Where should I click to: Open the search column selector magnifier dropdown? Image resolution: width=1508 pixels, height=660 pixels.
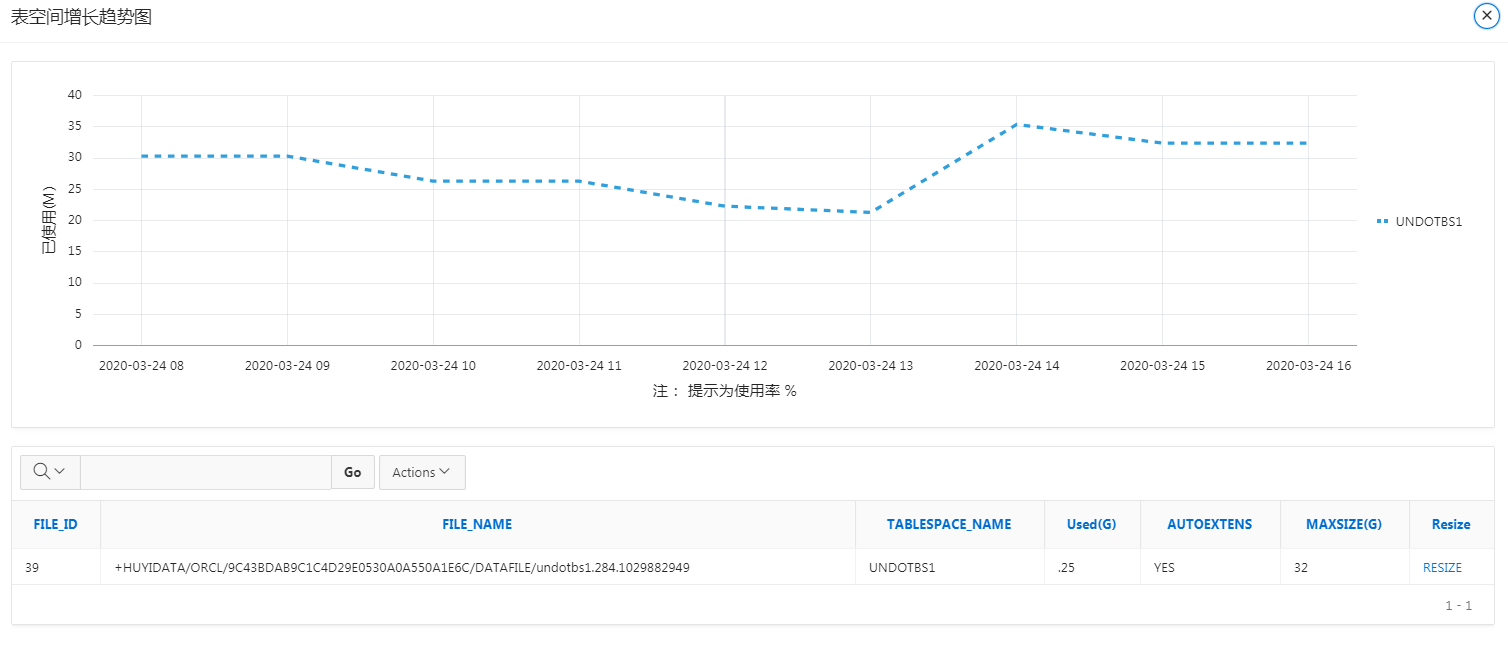coord(50,472)
